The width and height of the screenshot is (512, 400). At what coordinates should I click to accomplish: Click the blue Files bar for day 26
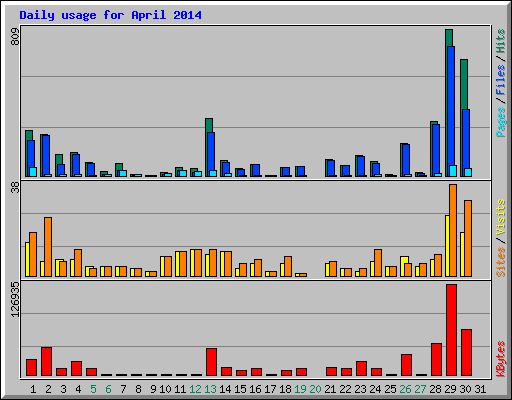[x=406, y=159]
